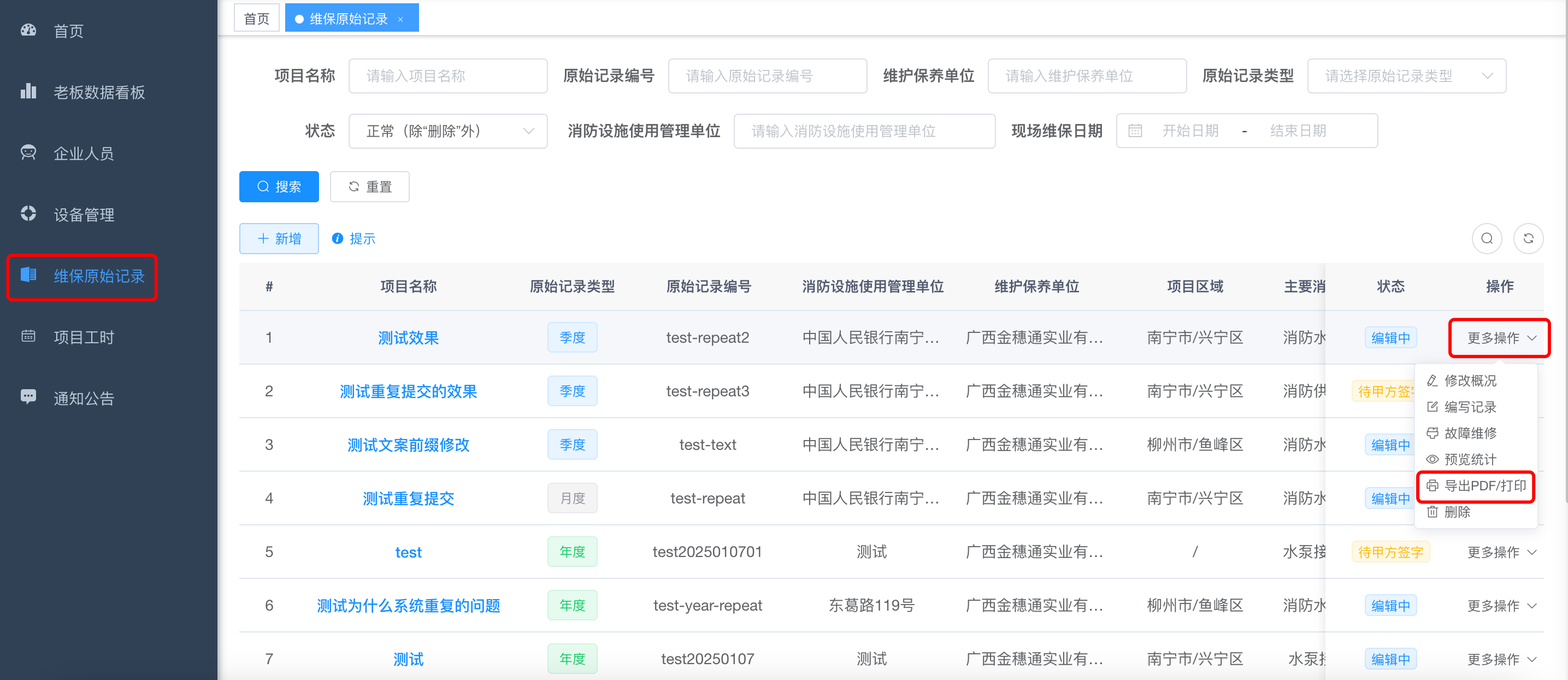Click the dashboard icon beside 首页
The height and width of the screenshot is (680, 1568).
[28, 30]
